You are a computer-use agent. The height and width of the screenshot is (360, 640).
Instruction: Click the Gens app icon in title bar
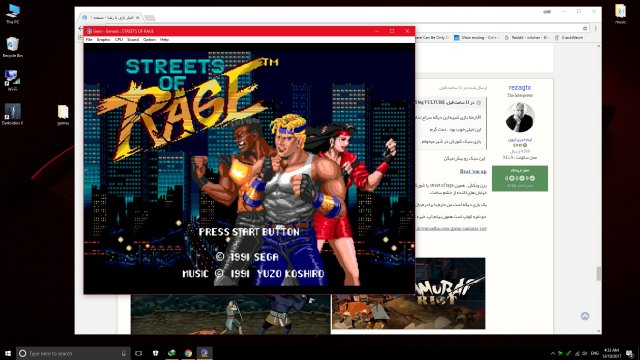tap(89, 31)
